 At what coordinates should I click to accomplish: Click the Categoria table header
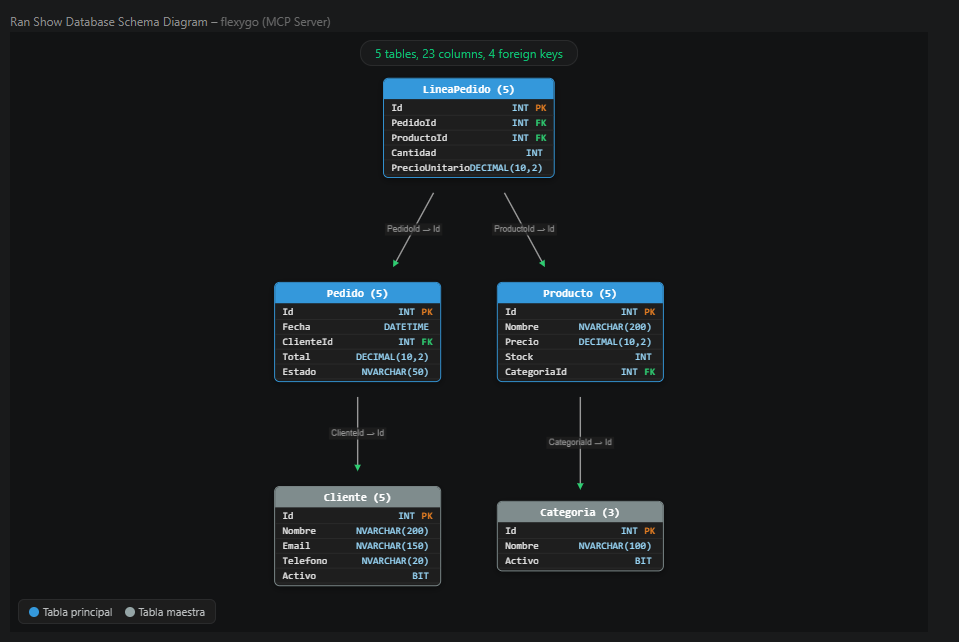click(x=580, y=512)
